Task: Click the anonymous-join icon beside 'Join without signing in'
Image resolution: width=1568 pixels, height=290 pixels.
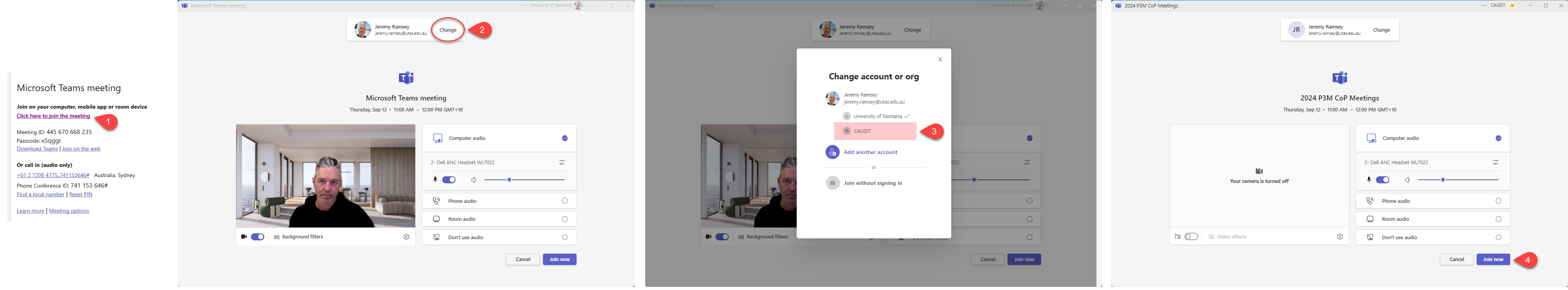Action: coord(833,183)
